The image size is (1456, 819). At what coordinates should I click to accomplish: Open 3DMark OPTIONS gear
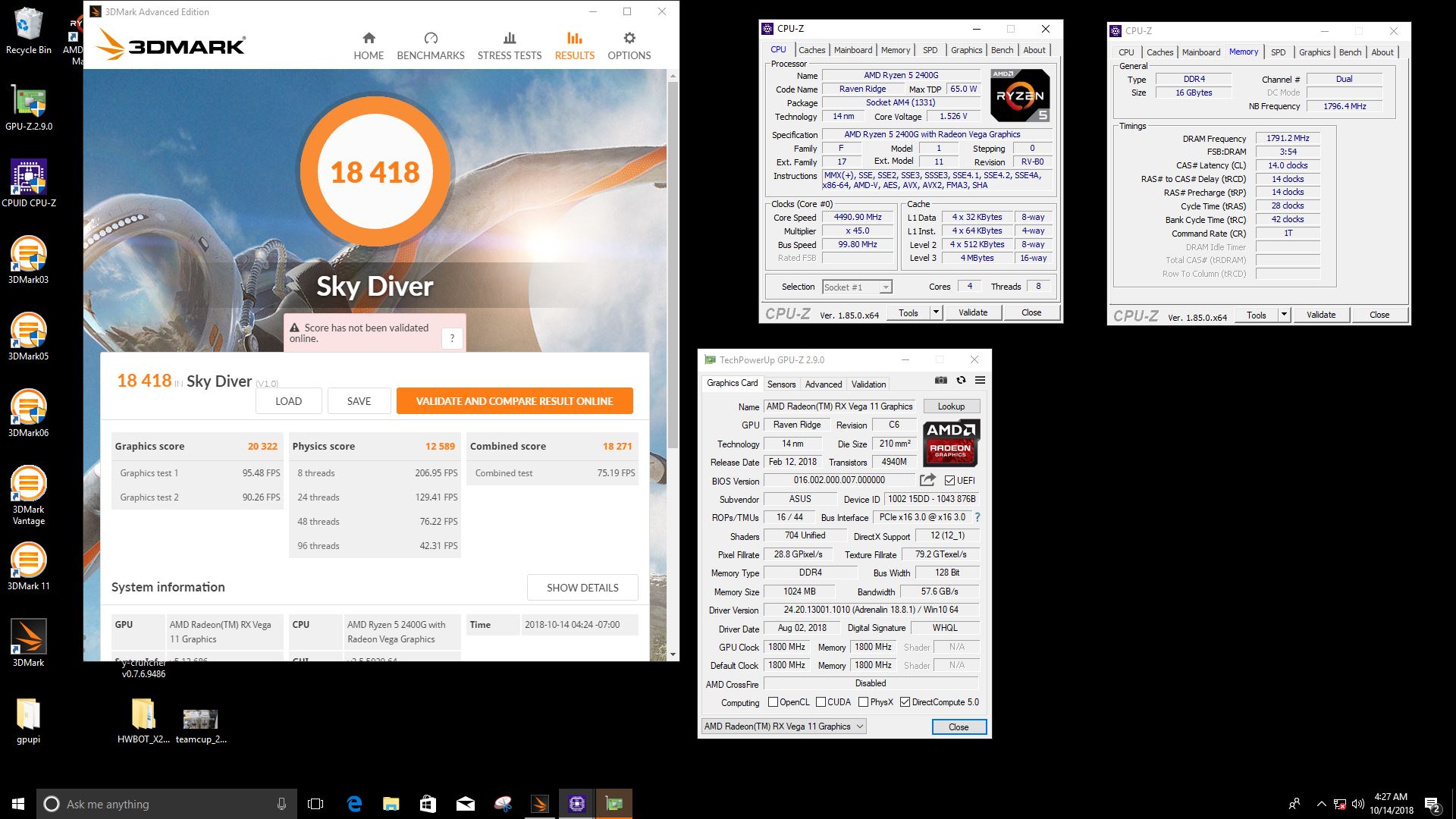pos(629,45)
